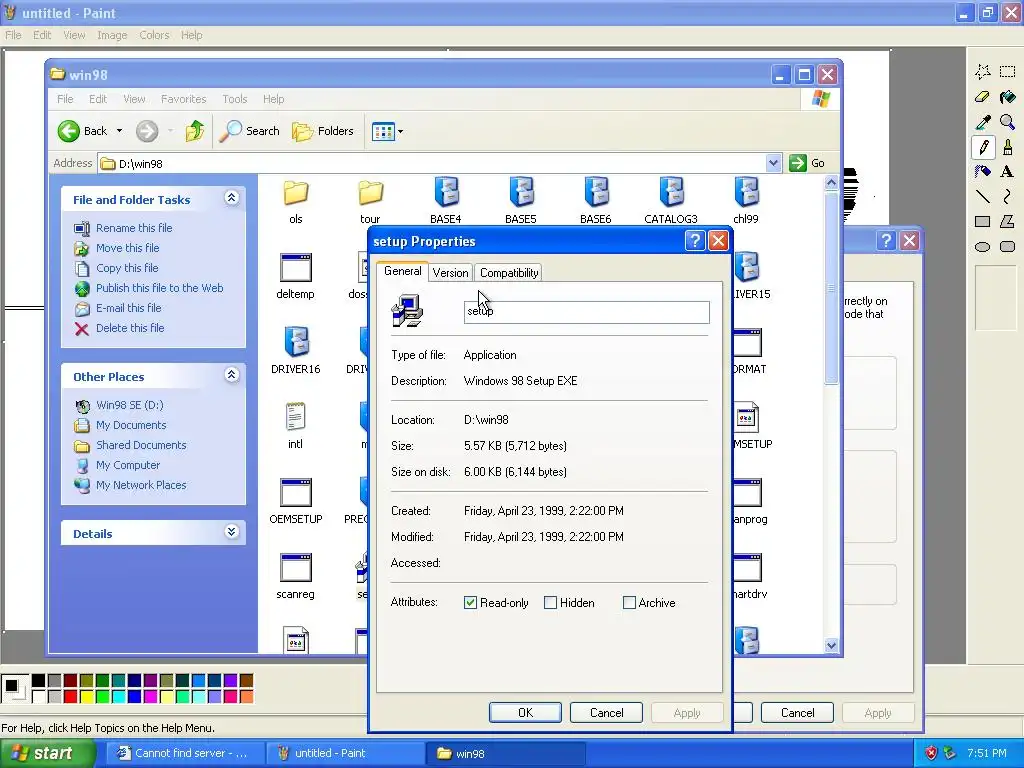Expand the Details panel
This screenshot has width=1024, height=768.
(x=232, y=532)
